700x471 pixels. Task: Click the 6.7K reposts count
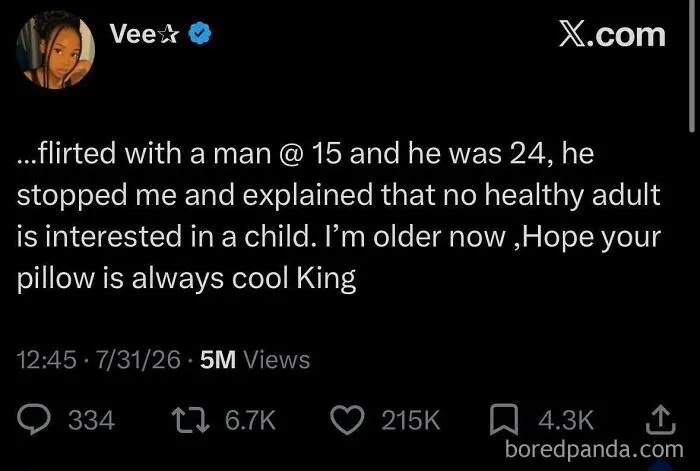250,421
